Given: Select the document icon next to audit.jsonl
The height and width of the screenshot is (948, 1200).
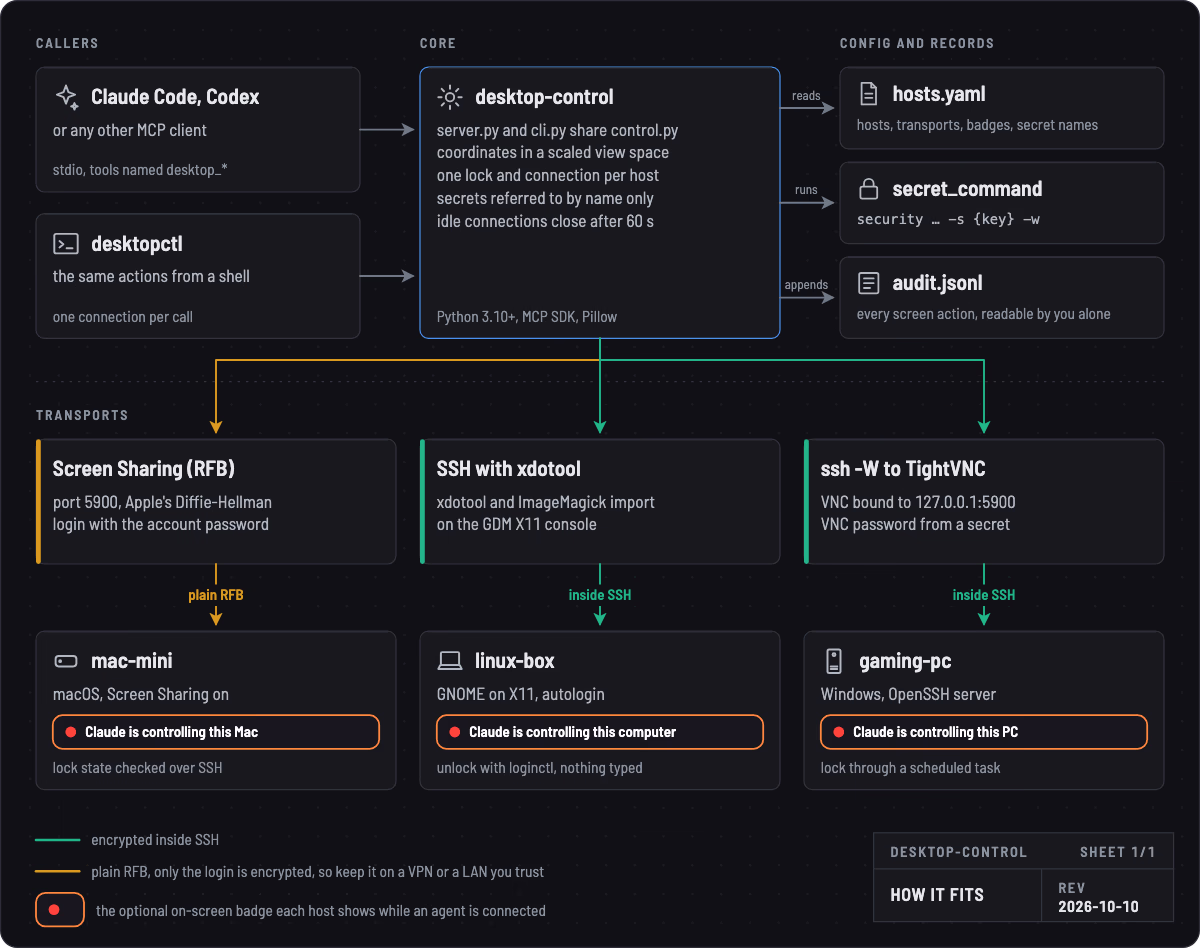Looking at the screenshot, I should click(x=869, y=284).
